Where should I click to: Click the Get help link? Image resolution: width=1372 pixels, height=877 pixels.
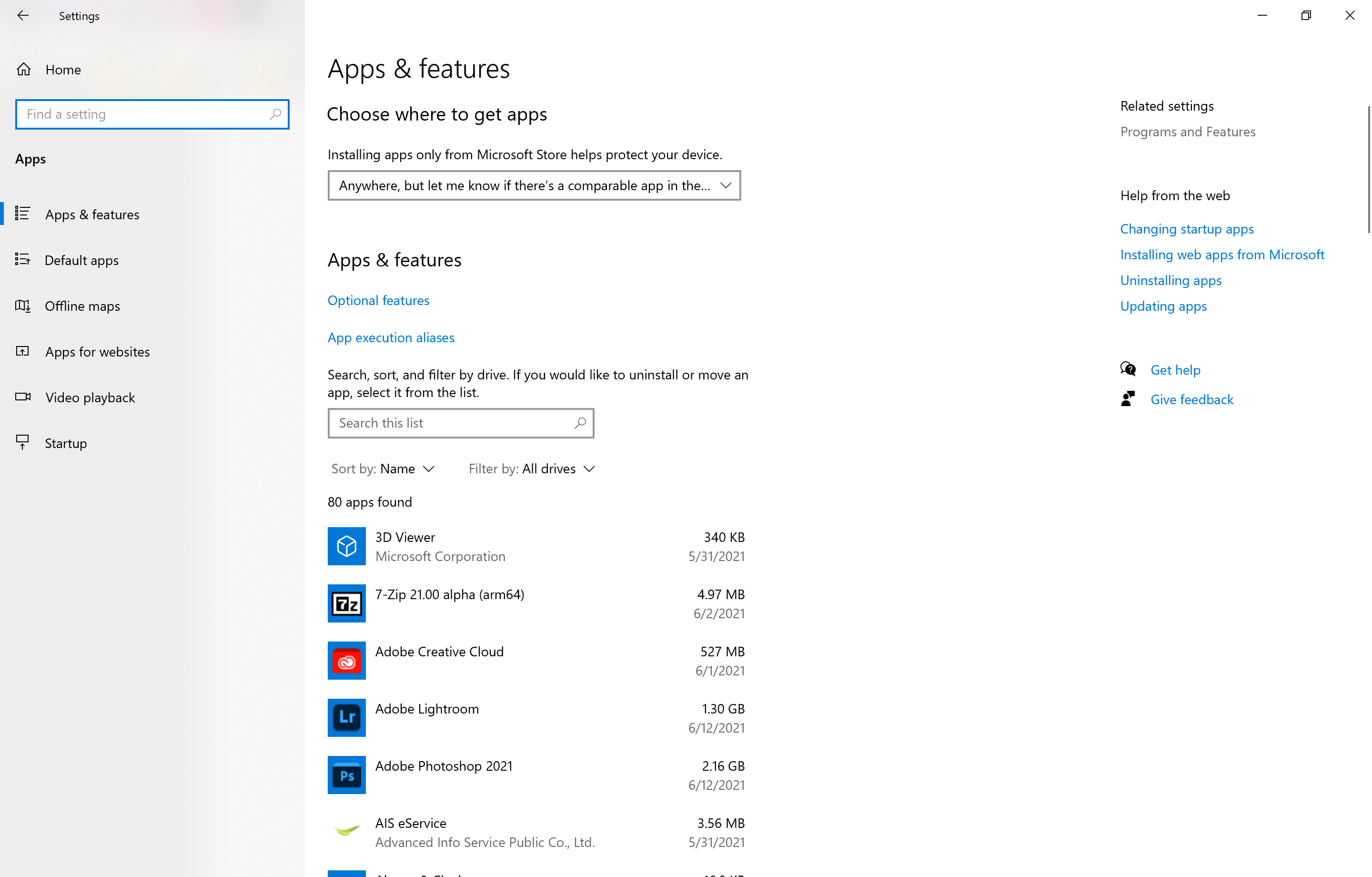(x=1175, y=369)
